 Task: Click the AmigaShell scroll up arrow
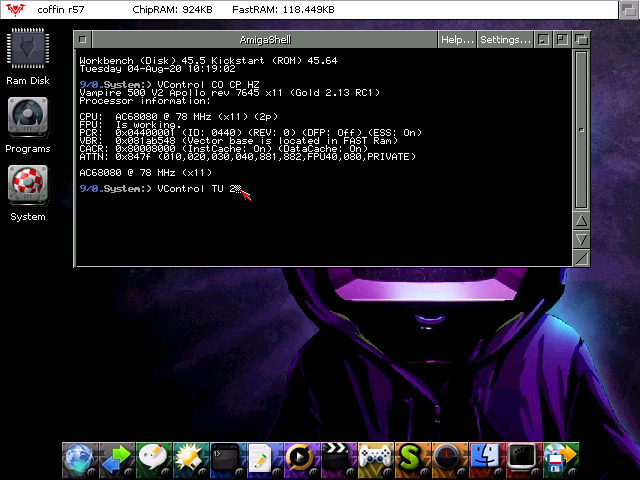pos(581,221)
